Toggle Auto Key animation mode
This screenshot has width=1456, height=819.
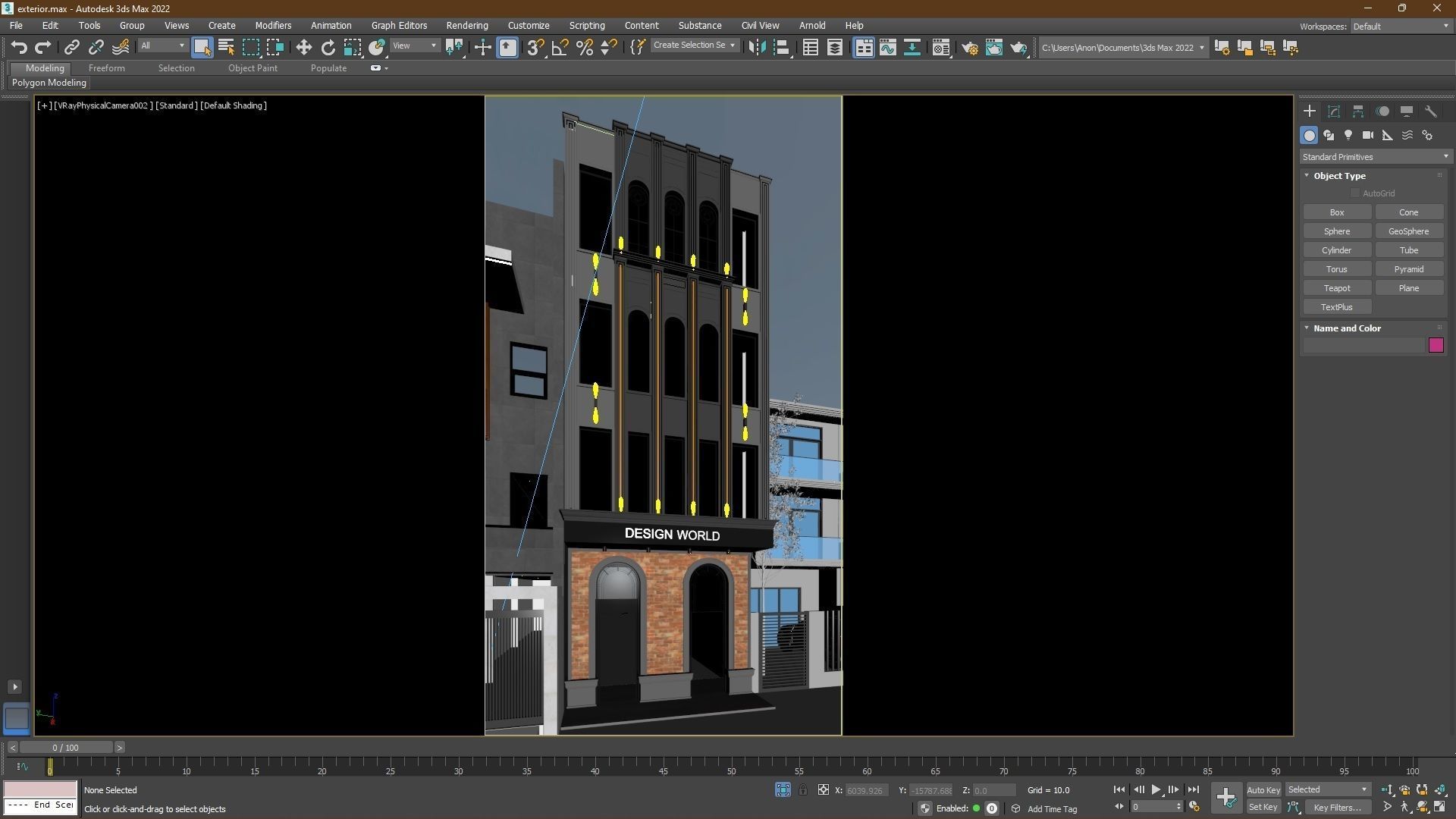(1263, 789)
